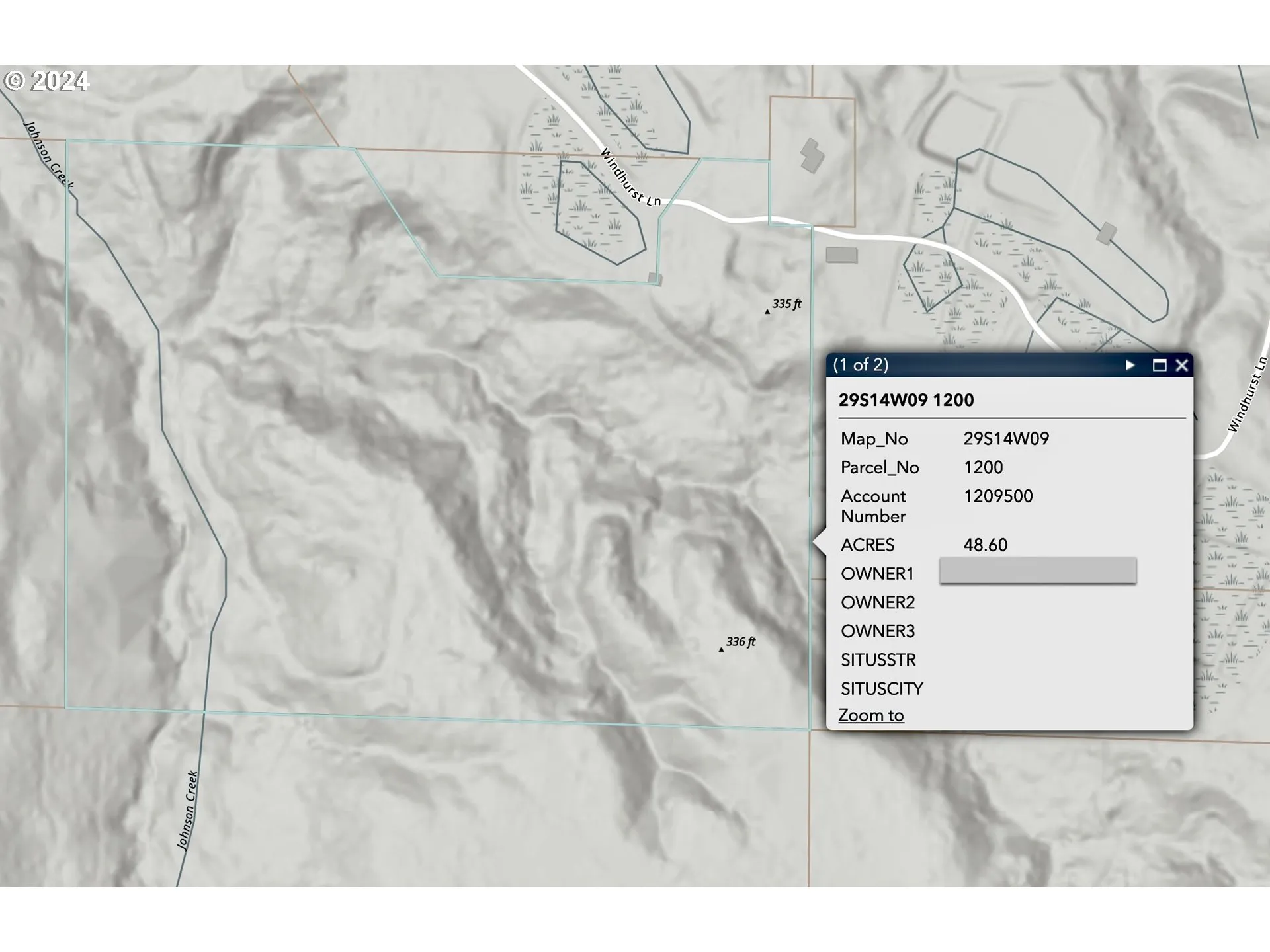Click the lower Johnson Creek label
This screenshot has height=952, width=1270.
pyautogui.click(x=188, y=809)
